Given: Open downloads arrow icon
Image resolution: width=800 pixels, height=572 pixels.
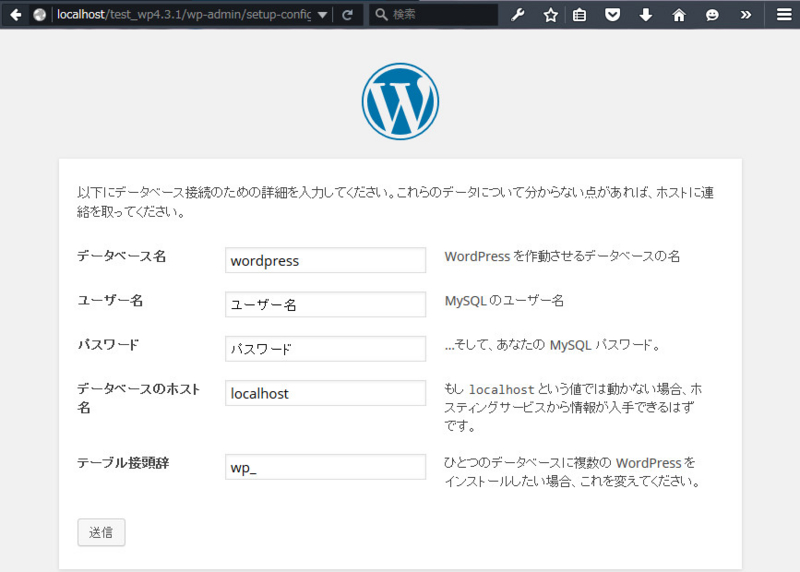Looking at the screenshot, I should coord(645,15).
